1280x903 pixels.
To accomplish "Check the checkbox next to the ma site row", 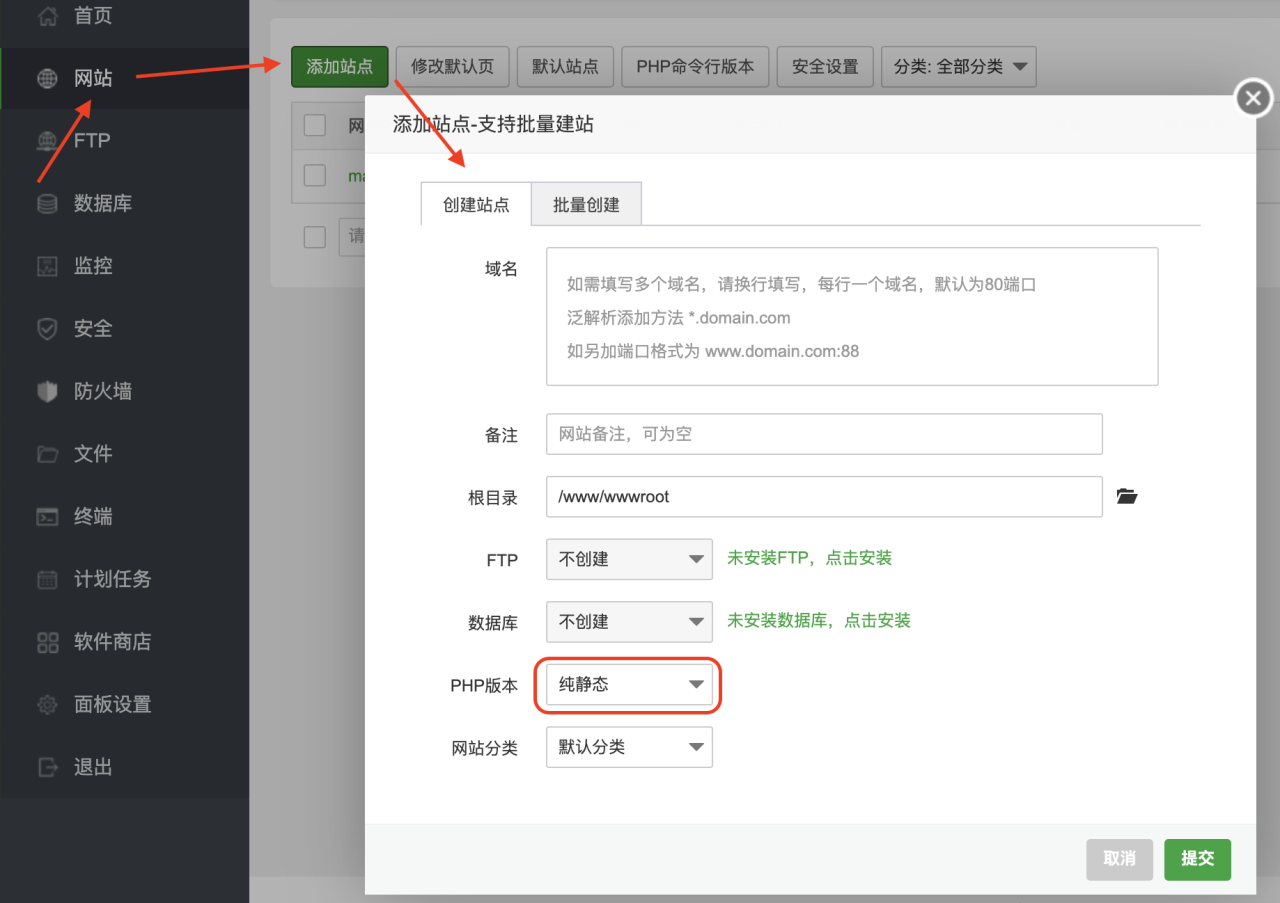I will [x=314, y=175].
